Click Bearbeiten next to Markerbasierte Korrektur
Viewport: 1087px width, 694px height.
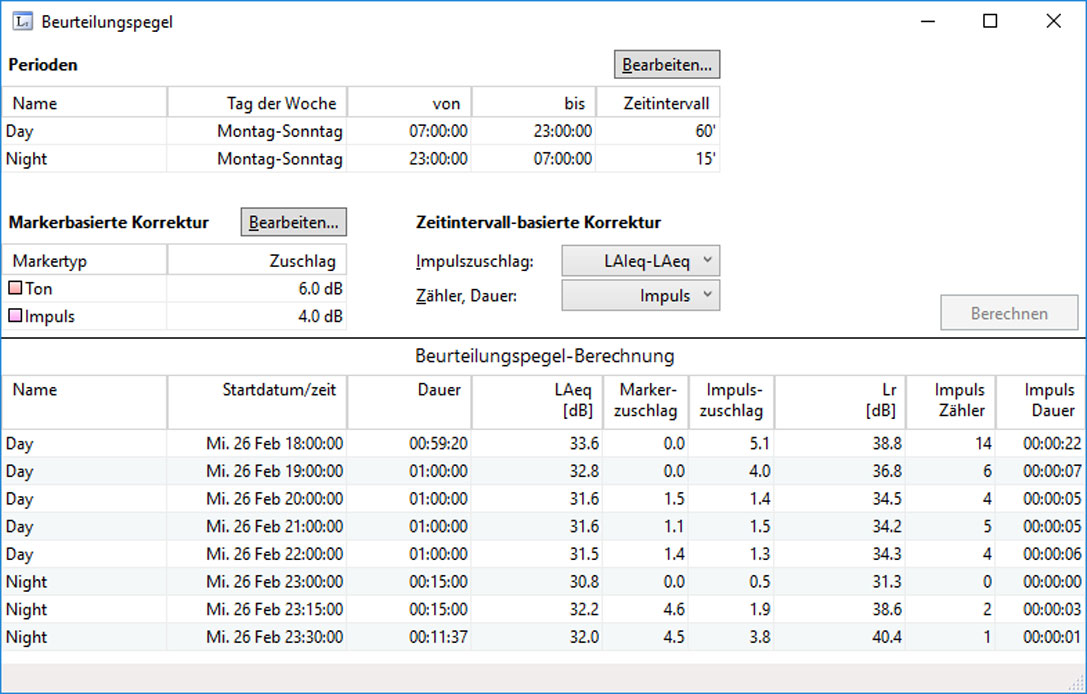pos(293,222)
